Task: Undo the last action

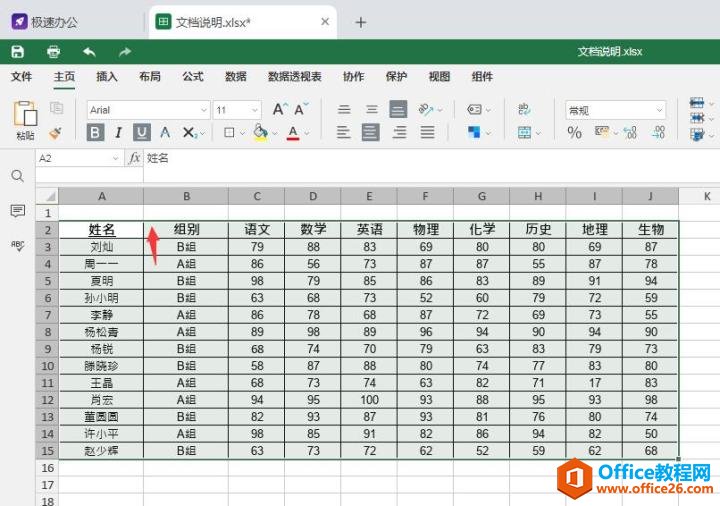Action: click(89, 51)
